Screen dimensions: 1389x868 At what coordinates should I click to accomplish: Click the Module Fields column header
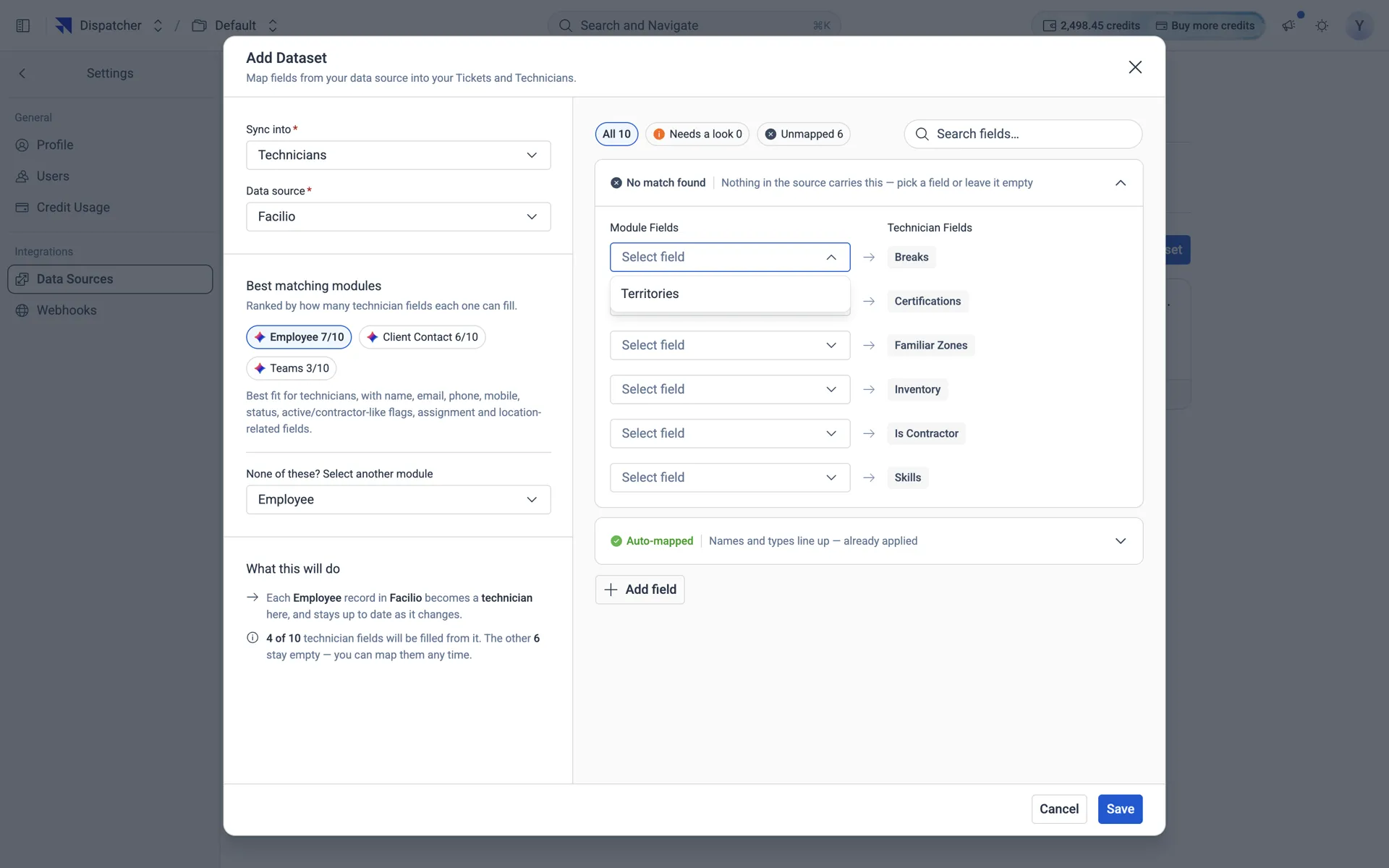[644, 228]
